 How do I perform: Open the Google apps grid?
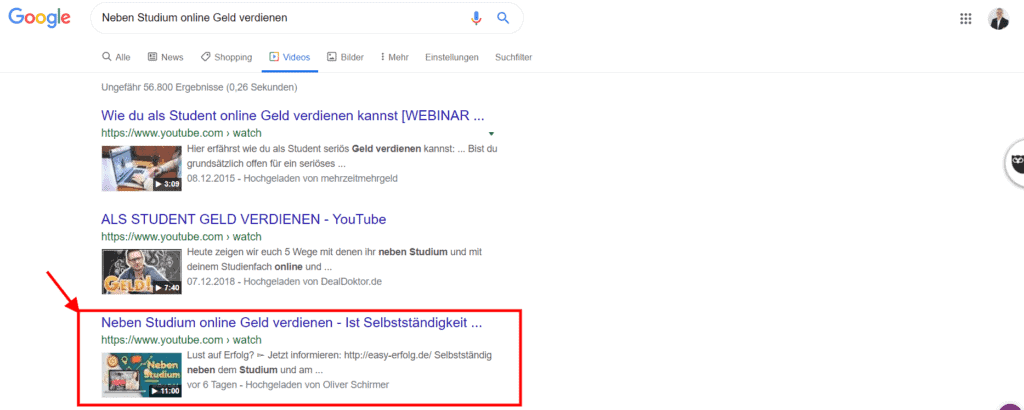(x=965, y=18)
